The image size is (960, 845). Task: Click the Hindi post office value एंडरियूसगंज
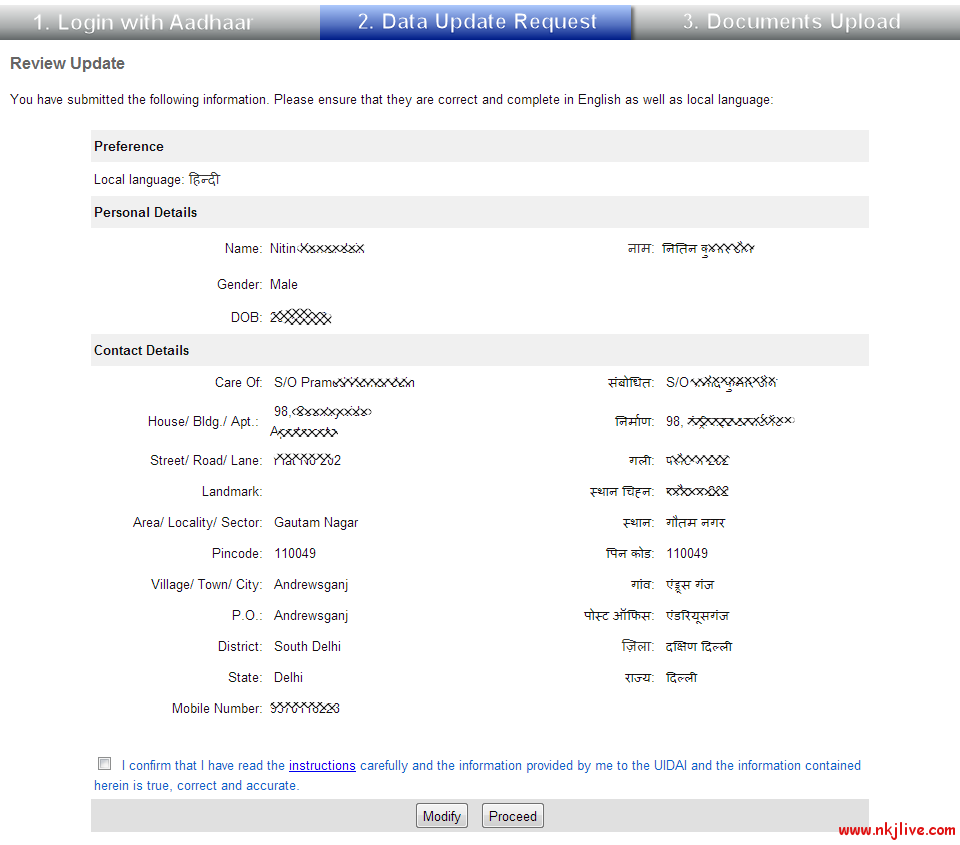click(x=697, y=616)
